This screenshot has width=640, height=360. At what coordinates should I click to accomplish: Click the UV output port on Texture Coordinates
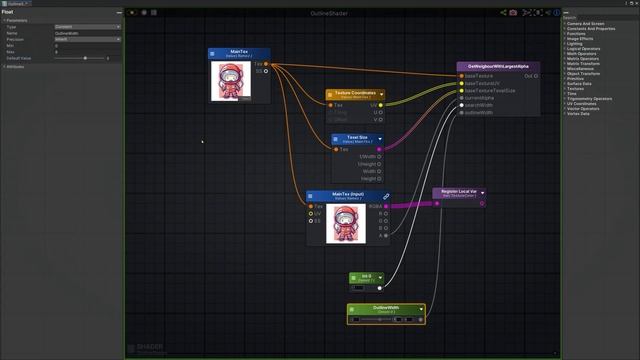380,105
